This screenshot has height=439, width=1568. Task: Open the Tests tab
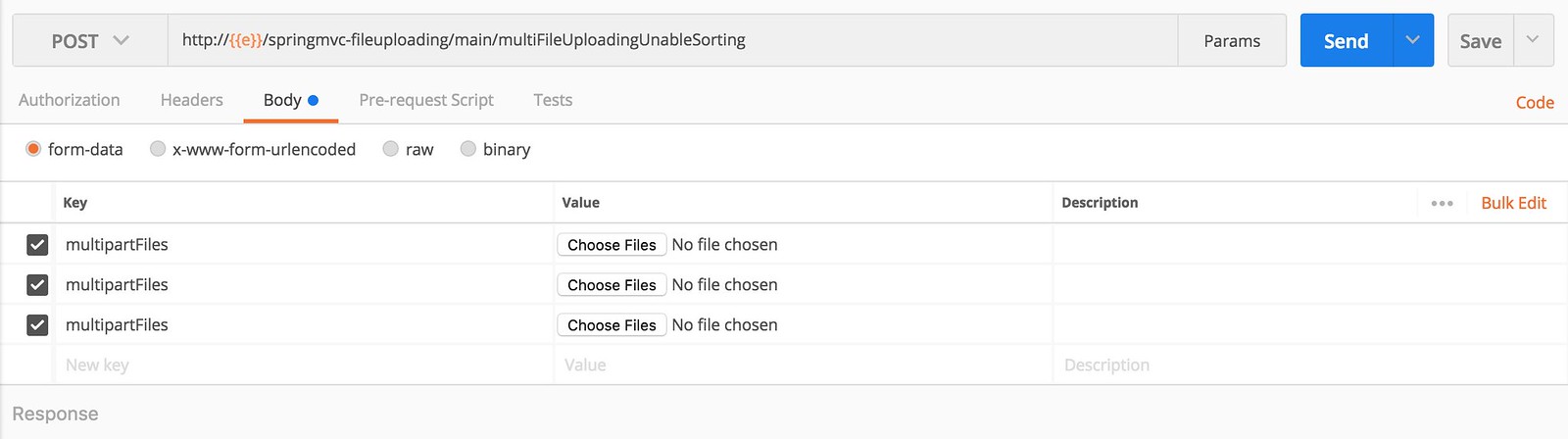pyautogui.click(x=553, y=100)
